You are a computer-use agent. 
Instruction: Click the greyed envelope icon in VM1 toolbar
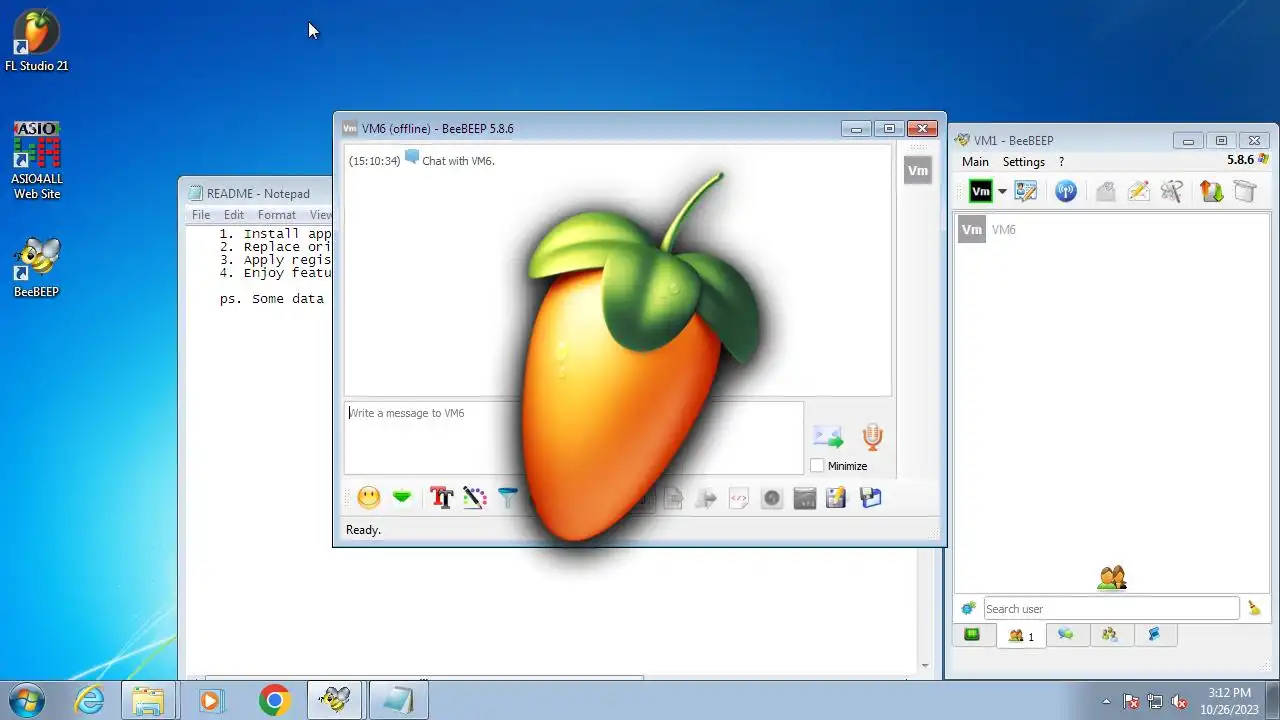[1105, 191]
